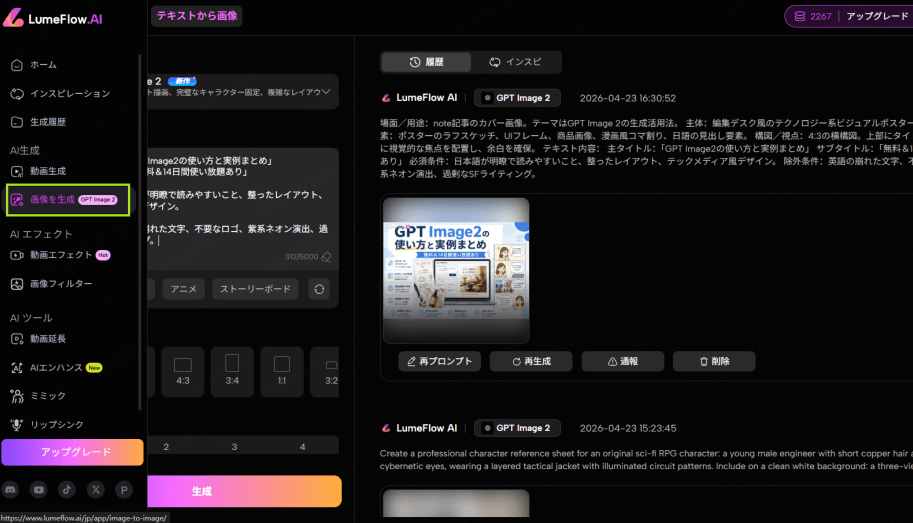The image size is (913, 523).
Task: Set image count to 3
Action: click(x=234, y=447)
